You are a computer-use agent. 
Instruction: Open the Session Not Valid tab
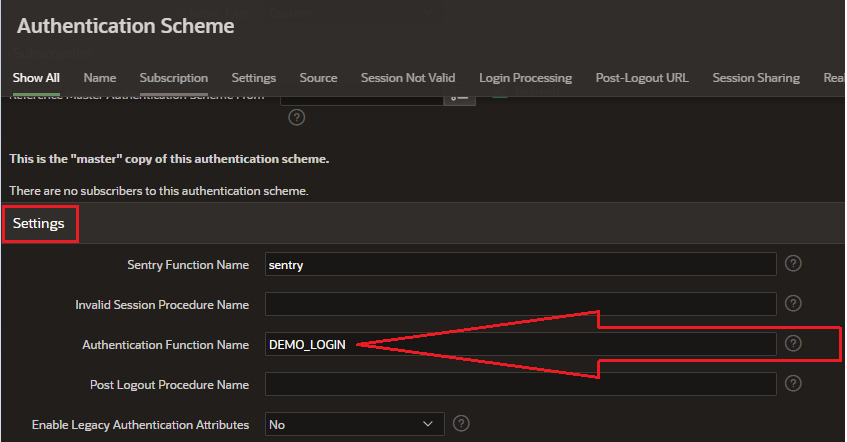[x=408, y=78]
